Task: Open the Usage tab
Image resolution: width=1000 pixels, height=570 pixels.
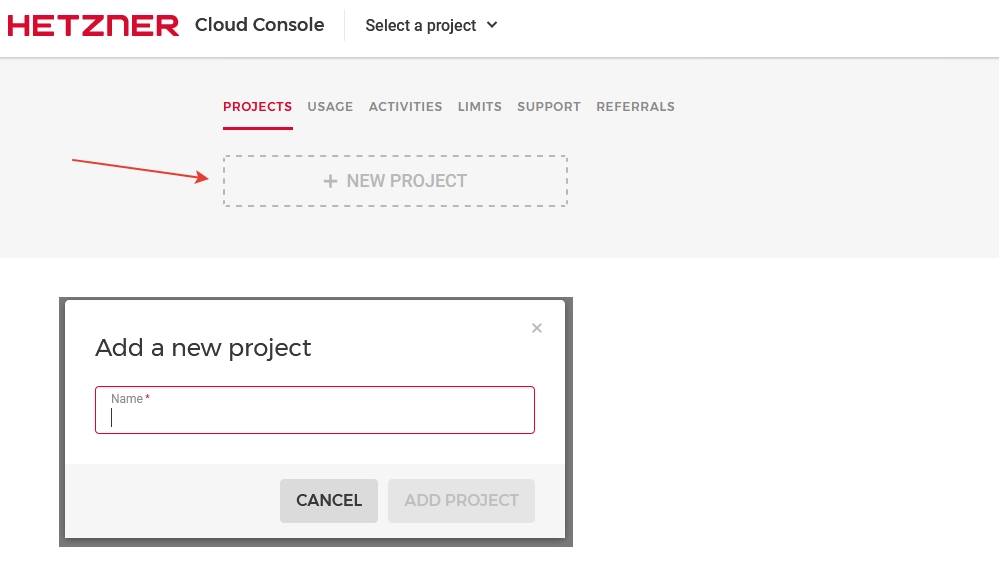Action: point(330,107)
